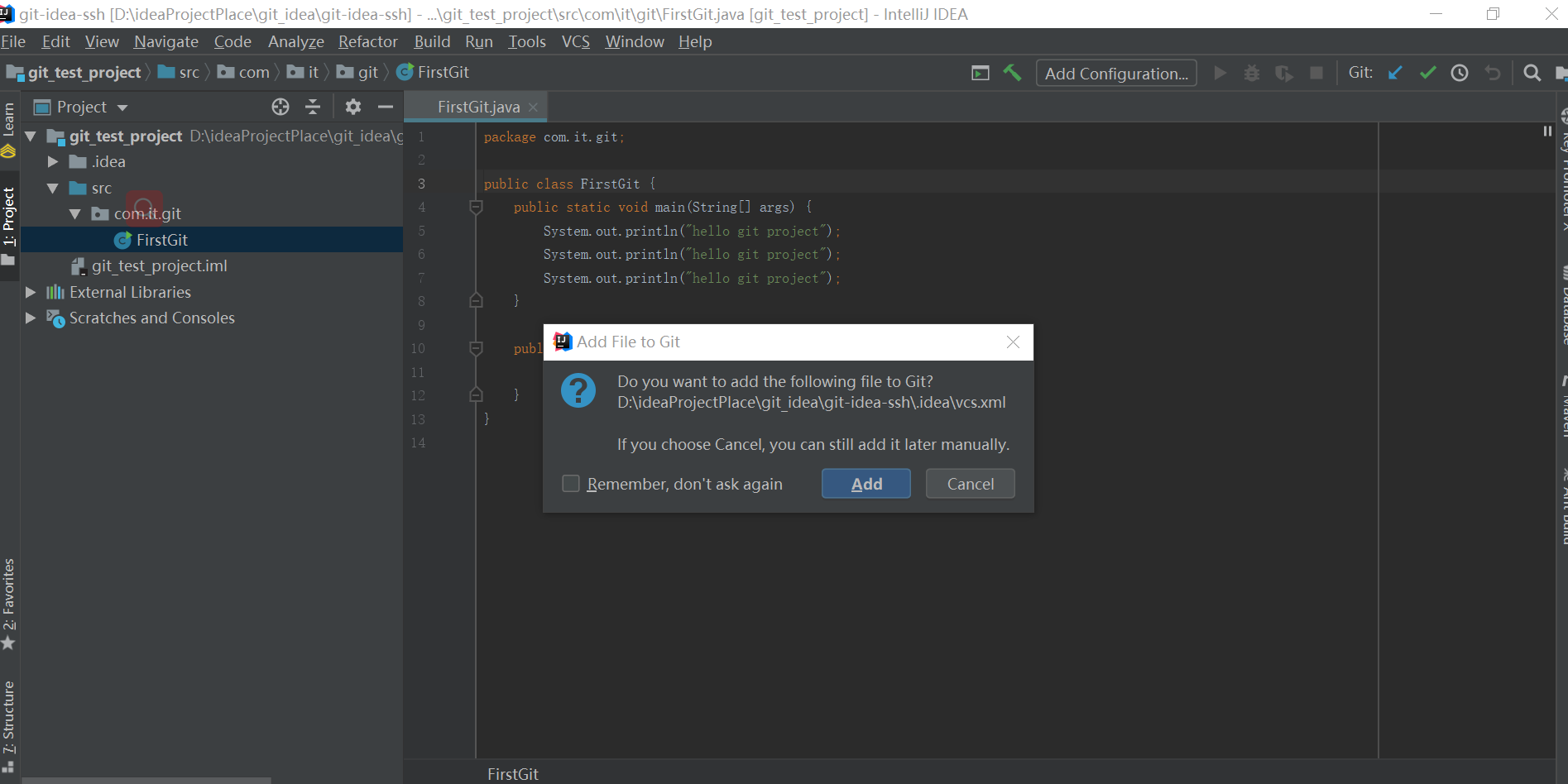Viewport: 1568px width, 784px height.
Task: Collapse the com.it.git package
Action: (x=75, y=213)
